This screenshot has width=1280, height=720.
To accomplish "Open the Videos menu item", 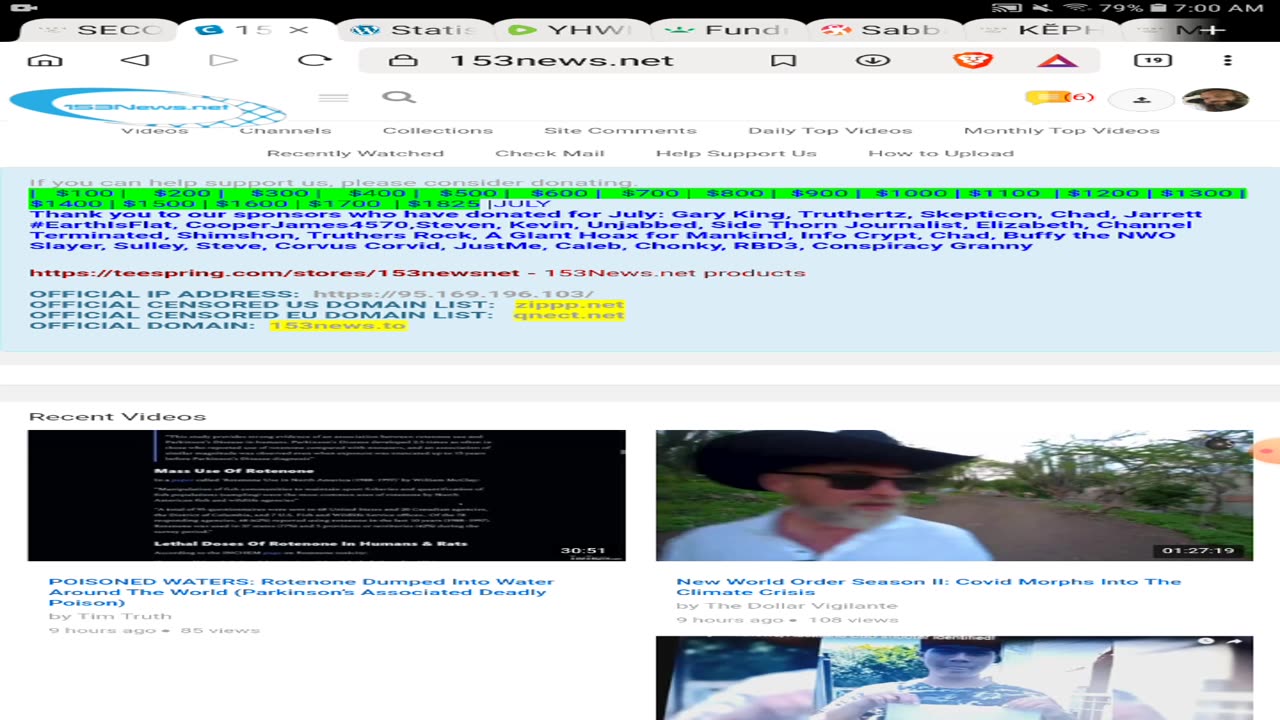I will click(155, 130).
